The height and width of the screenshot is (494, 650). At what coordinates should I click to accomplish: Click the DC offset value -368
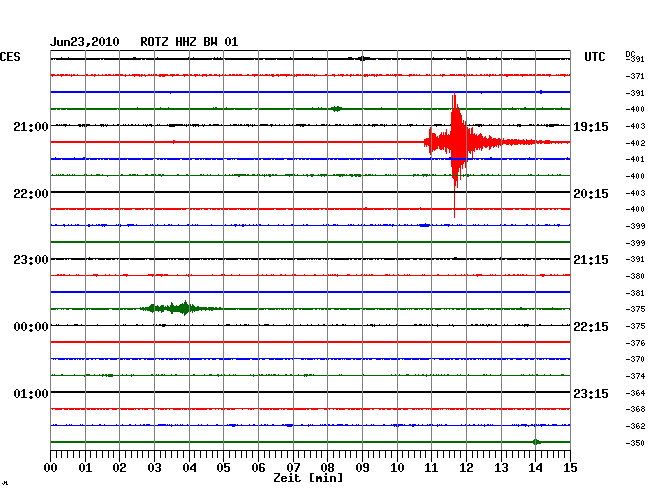pos(635,409)
